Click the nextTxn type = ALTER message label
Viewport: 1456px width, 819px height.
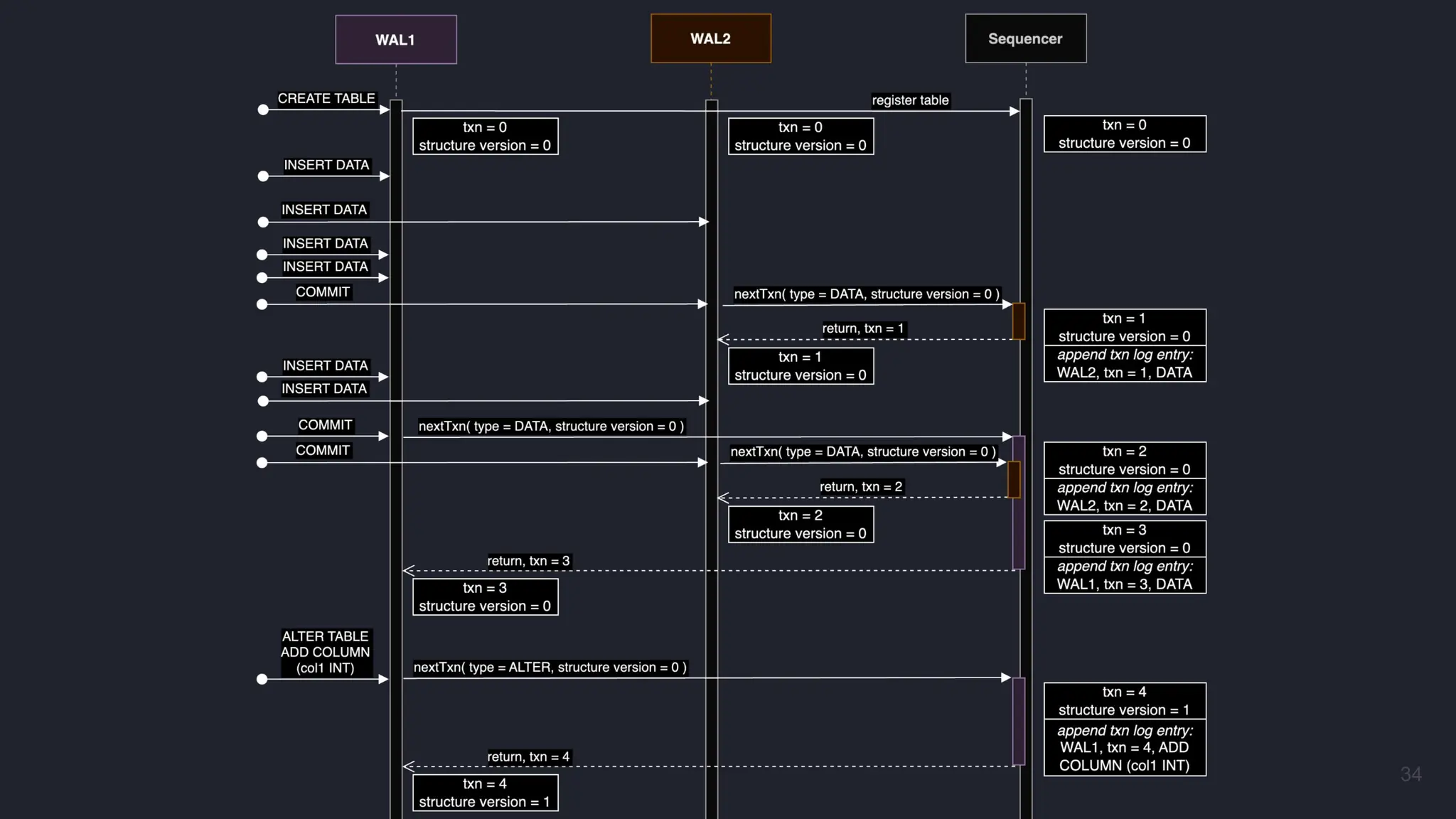click(x=550, y=667)
